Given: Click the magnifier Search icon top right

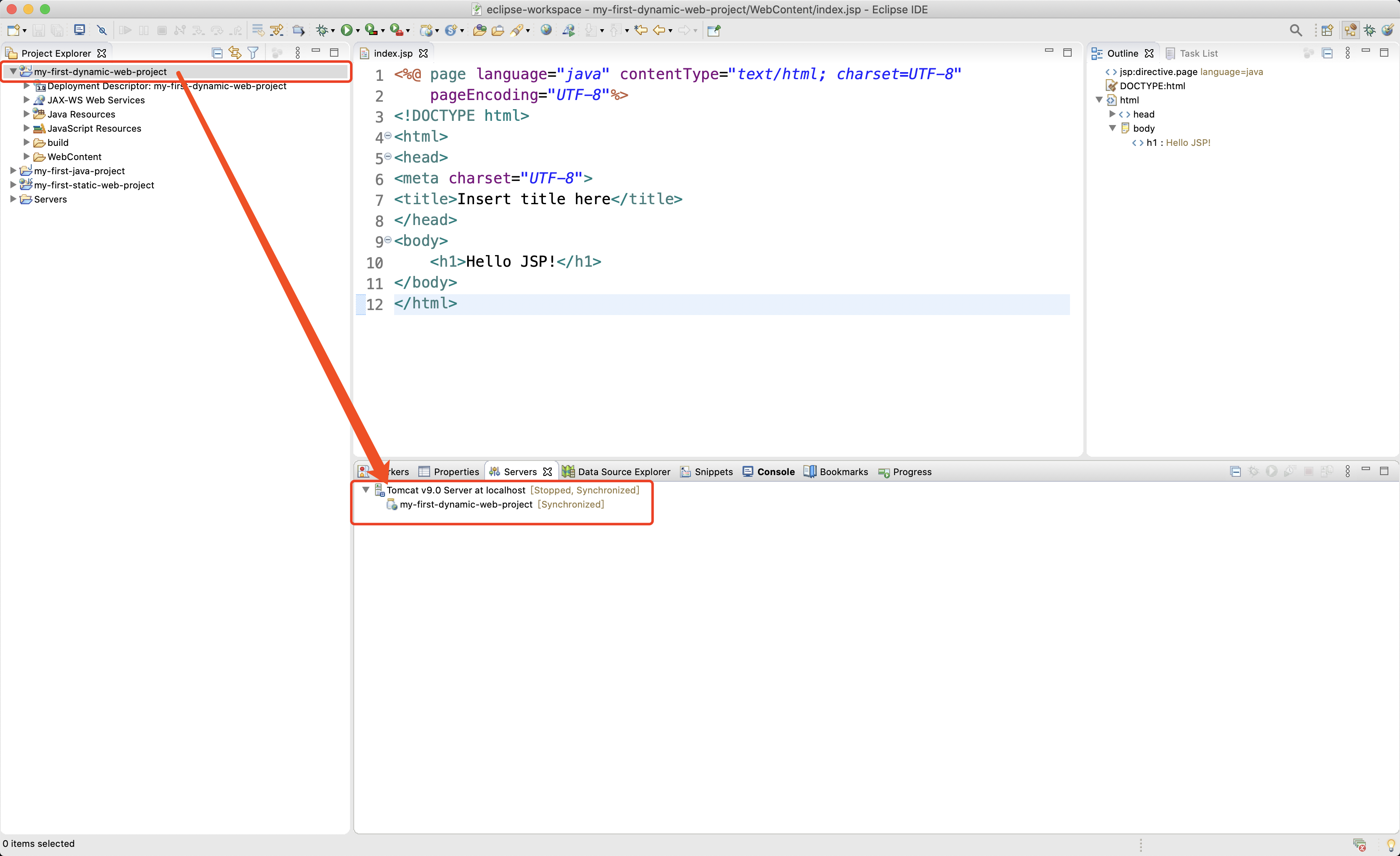Looking at the screenshot, I should tap(1295, 30).
